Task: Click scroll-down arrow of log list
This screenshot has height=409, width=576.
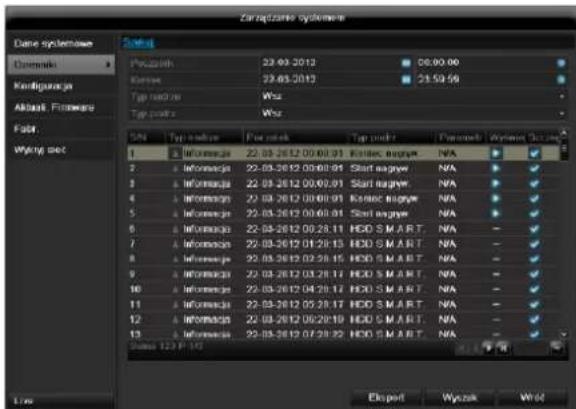Action: point(564,334)
